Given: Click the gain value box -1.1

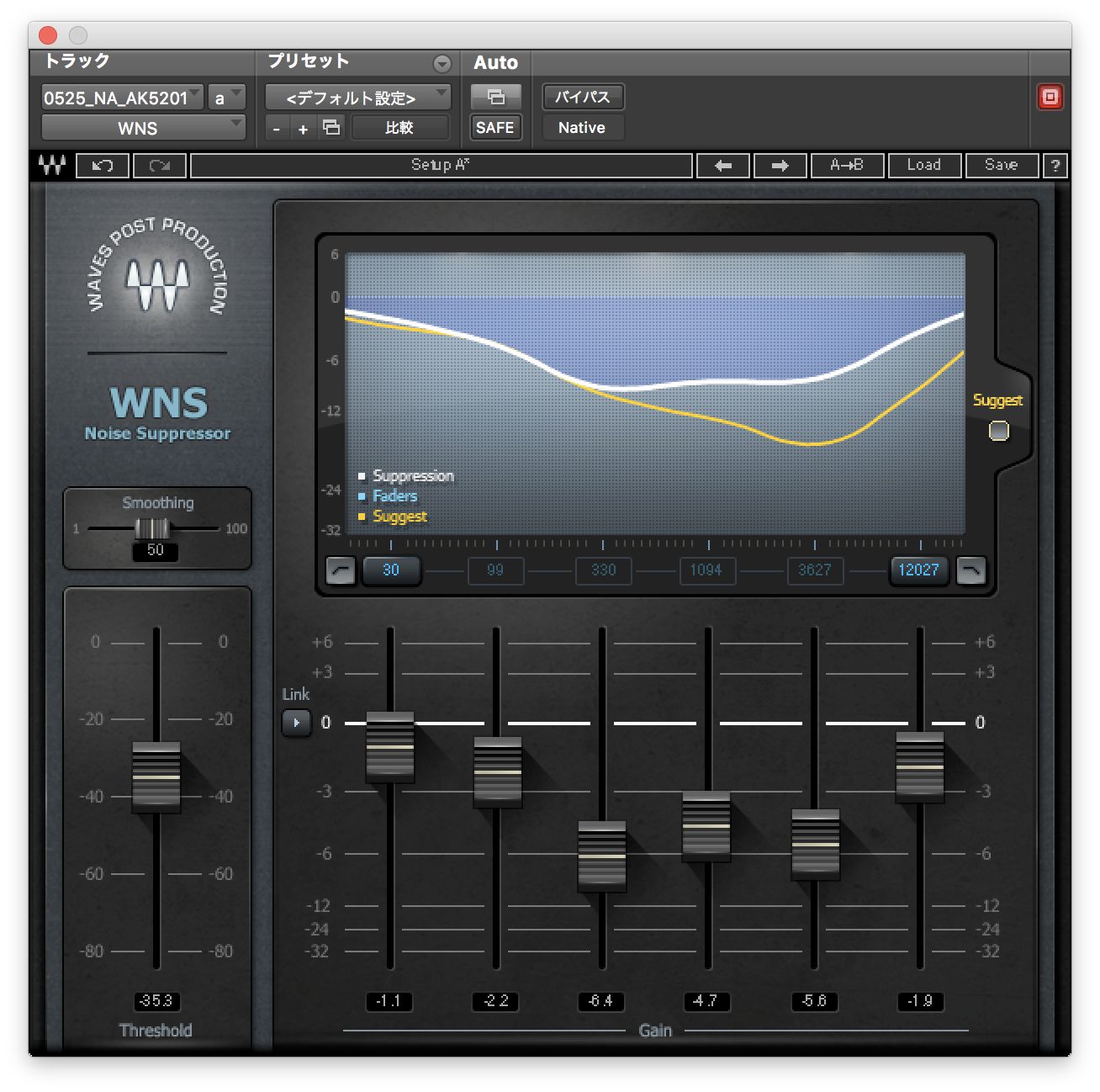Looking at the screenshot, I should point(389,1001).
